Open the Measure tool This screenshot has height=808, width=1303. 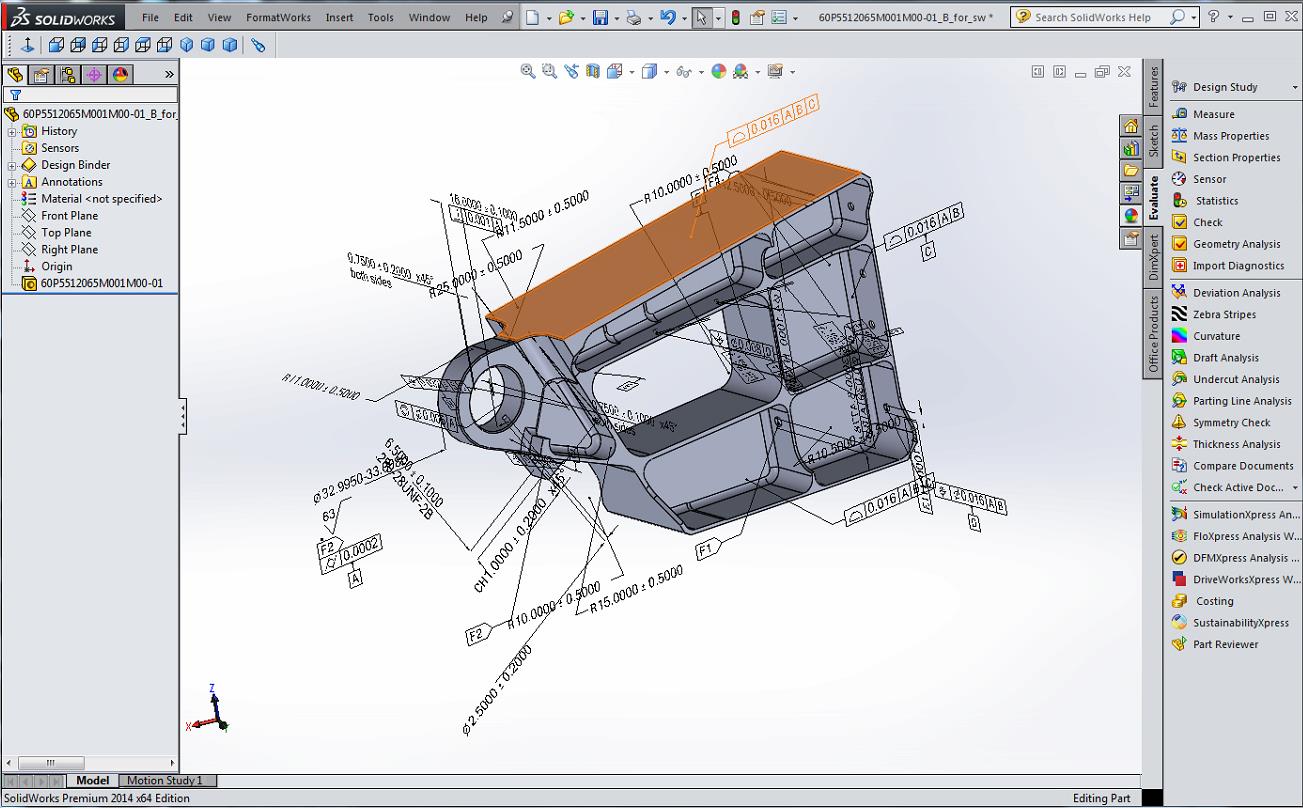1213,114
